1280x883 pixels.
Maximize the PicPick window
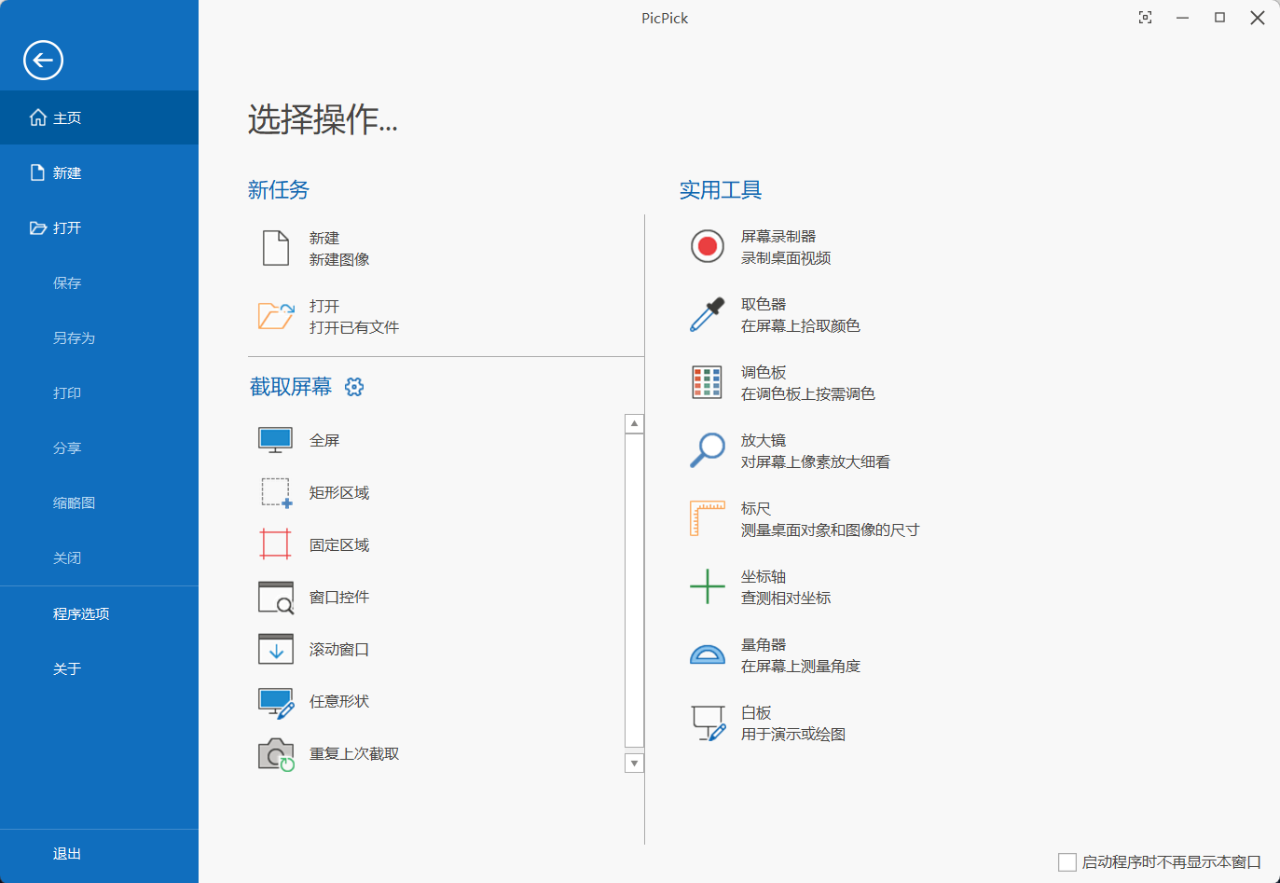[1220, 17]
